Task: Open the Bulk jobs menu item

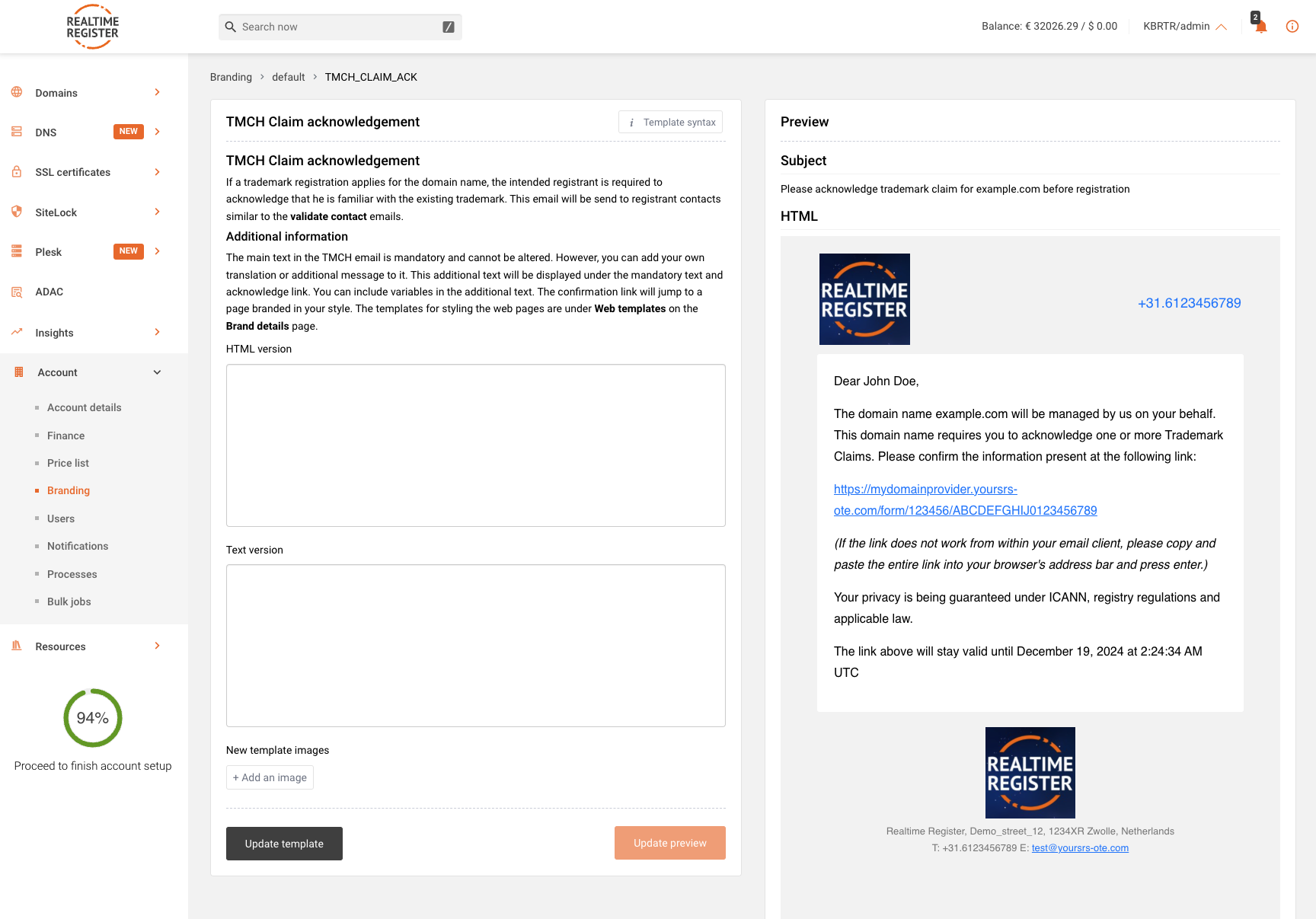Action: (x=69, y=601)
